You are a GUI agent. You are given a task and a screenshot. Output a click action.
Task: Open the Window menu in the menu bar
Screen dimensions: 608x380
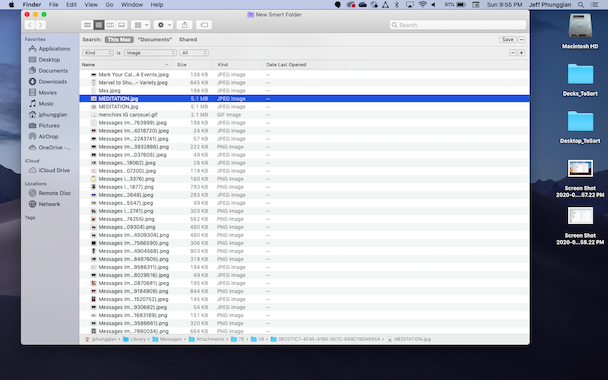[132, 5]
